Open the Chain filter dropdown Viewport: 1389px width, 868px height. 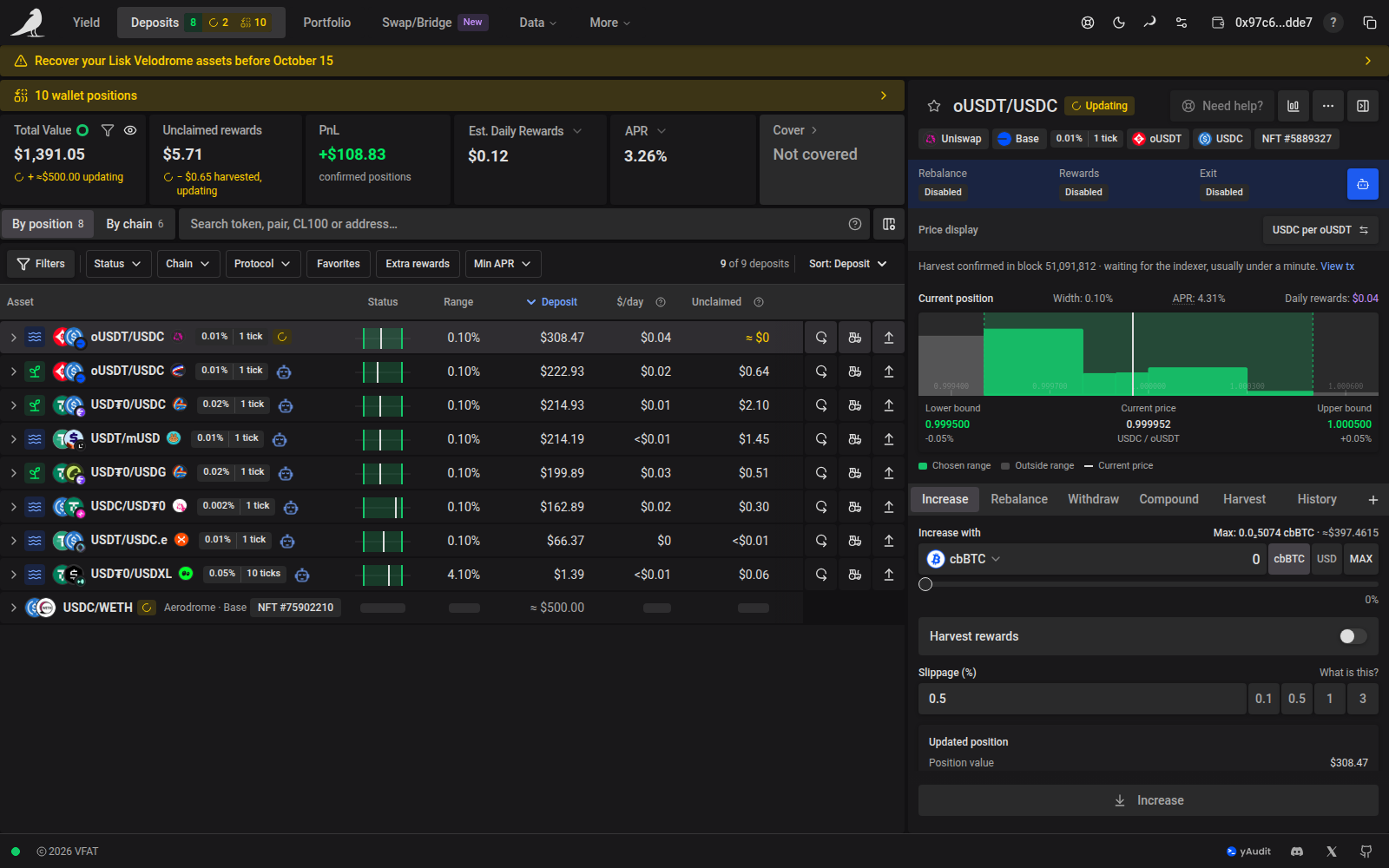(x=188, y=264)
